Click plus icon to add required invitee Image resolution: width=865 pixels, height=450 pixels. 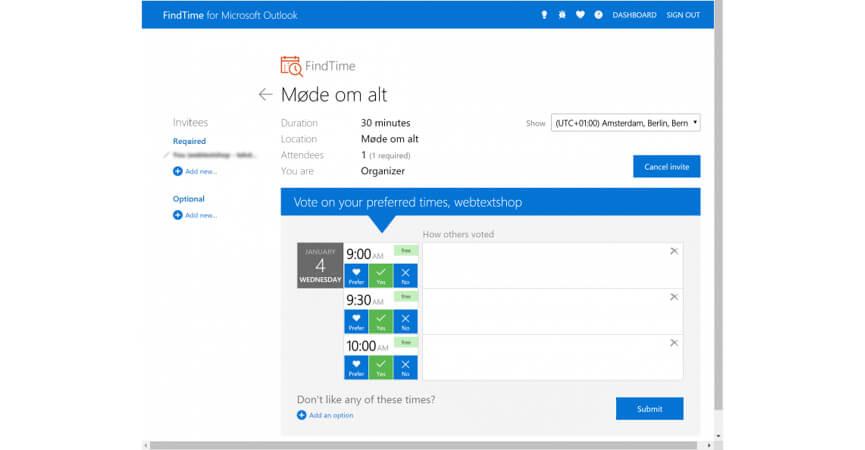177,172
